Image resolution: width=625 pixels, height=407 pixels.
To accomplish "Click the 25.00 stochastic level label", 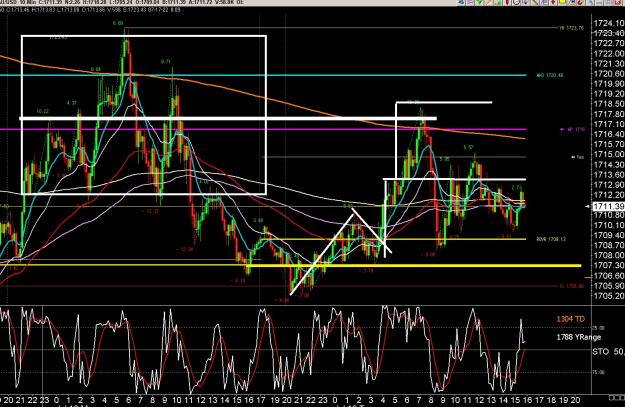I will click(x=599, y=328).
